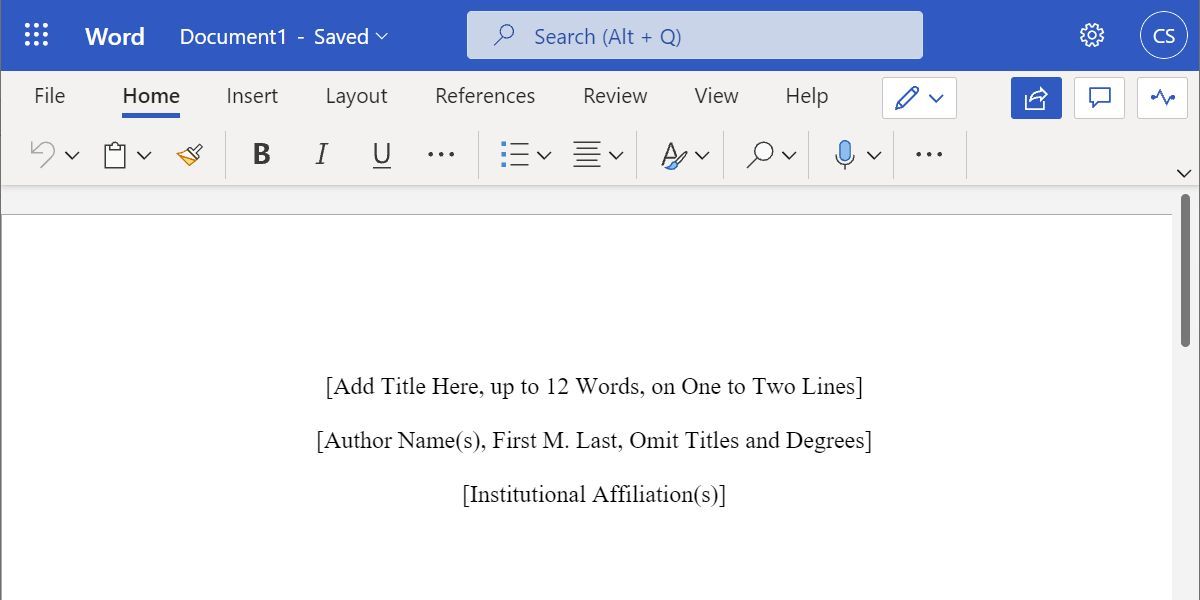Click the Word app name link
Screen dimensions: 1200x600
[115, 36]
